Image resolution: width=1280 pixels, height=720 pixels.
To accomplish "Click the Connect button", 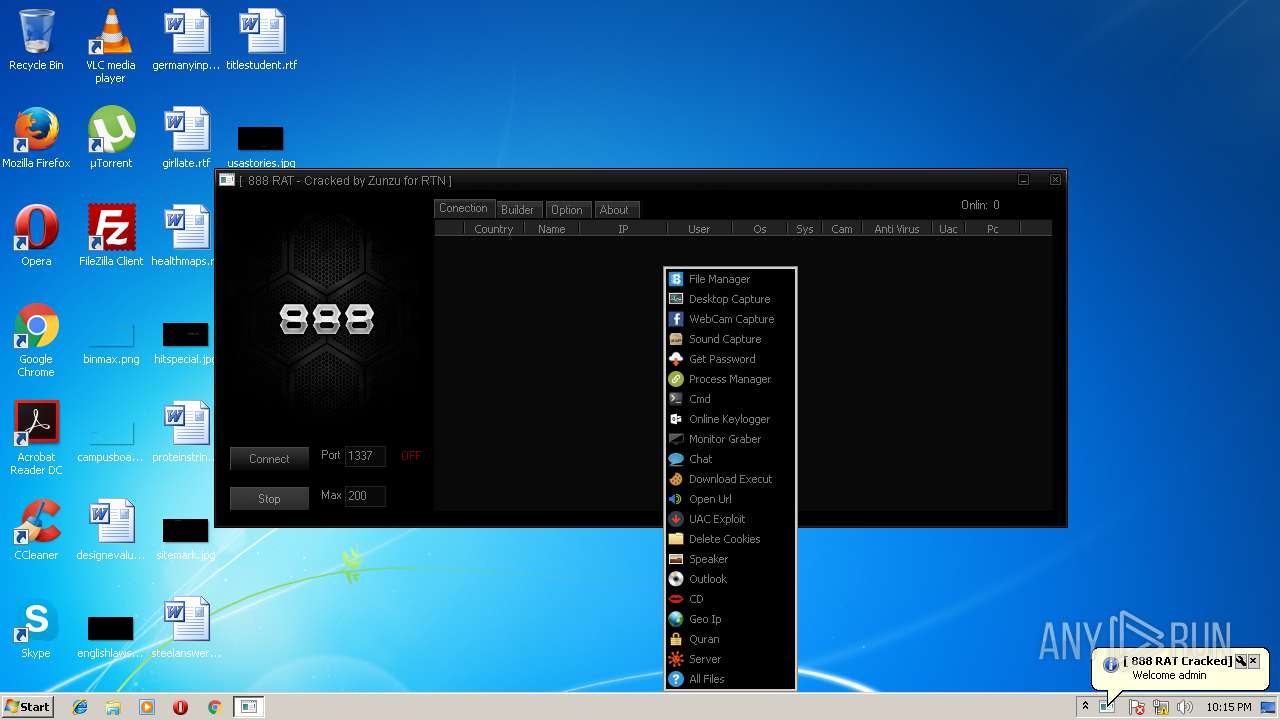I will click(269, 459).
